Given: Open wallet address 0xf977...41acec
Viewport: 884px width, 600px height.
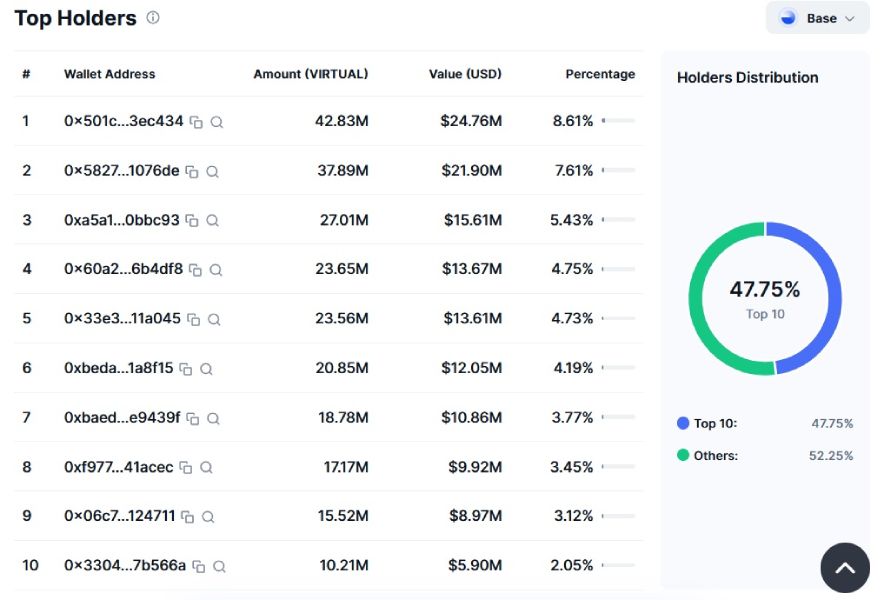Looking at the screenshot, I should [x=118, y=467].
